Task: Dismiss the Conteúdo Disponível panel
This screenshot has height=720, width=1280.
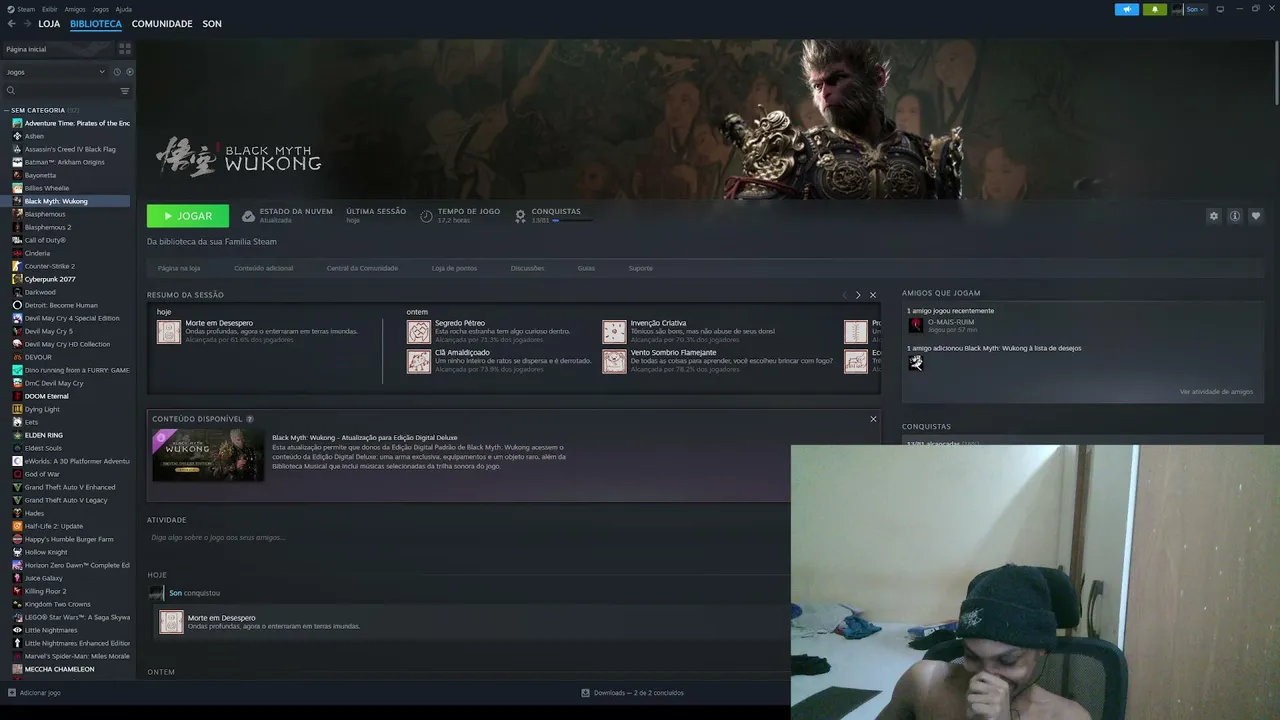Action: coord(873,419)
